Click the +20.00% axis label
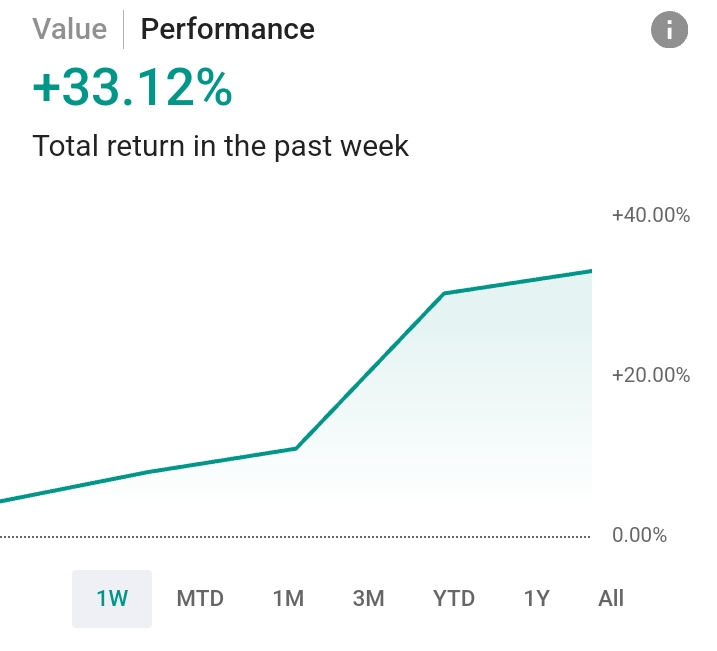Screen dimensions: 717x651 (651, 375)
